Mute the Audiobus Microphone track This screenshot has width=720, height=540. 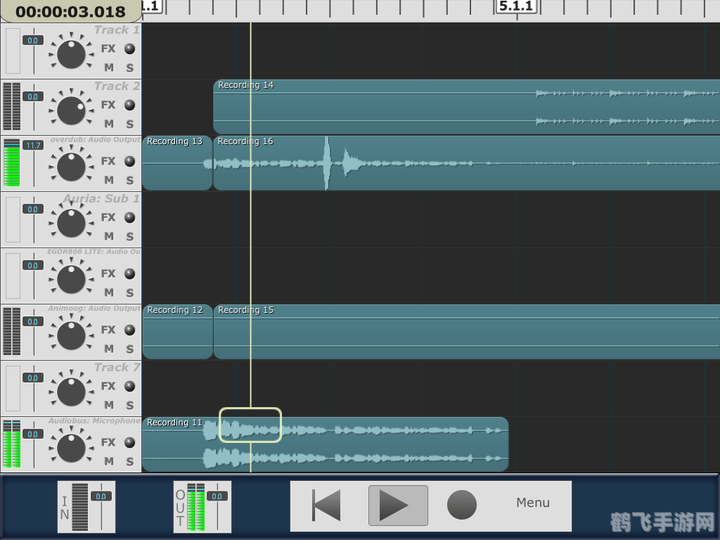pyautogui.click(x=109, y=461)
